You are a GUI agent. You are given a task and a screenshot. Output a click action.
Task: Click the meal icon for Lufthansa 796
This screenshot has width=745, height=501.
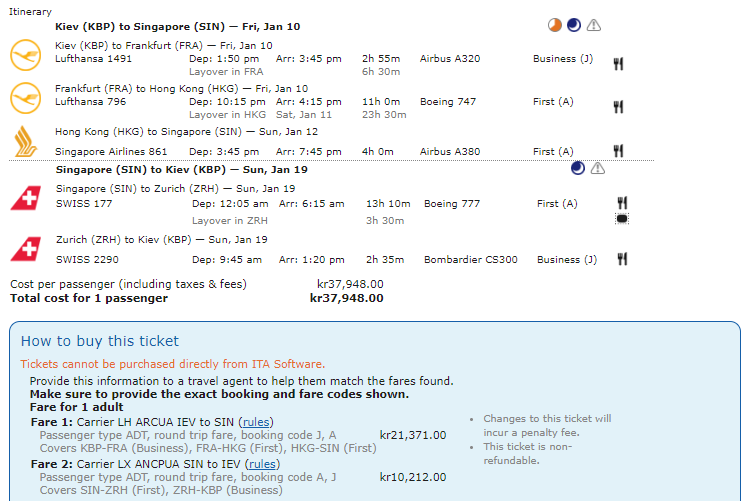pos(619,107)
